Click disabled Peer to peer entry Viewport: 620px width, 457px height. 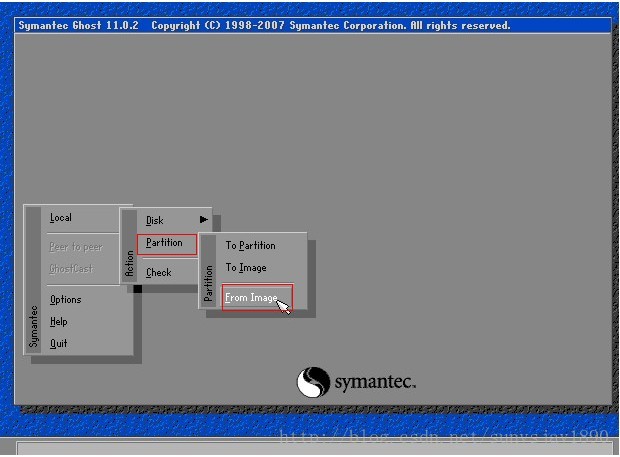coord(76,247)
